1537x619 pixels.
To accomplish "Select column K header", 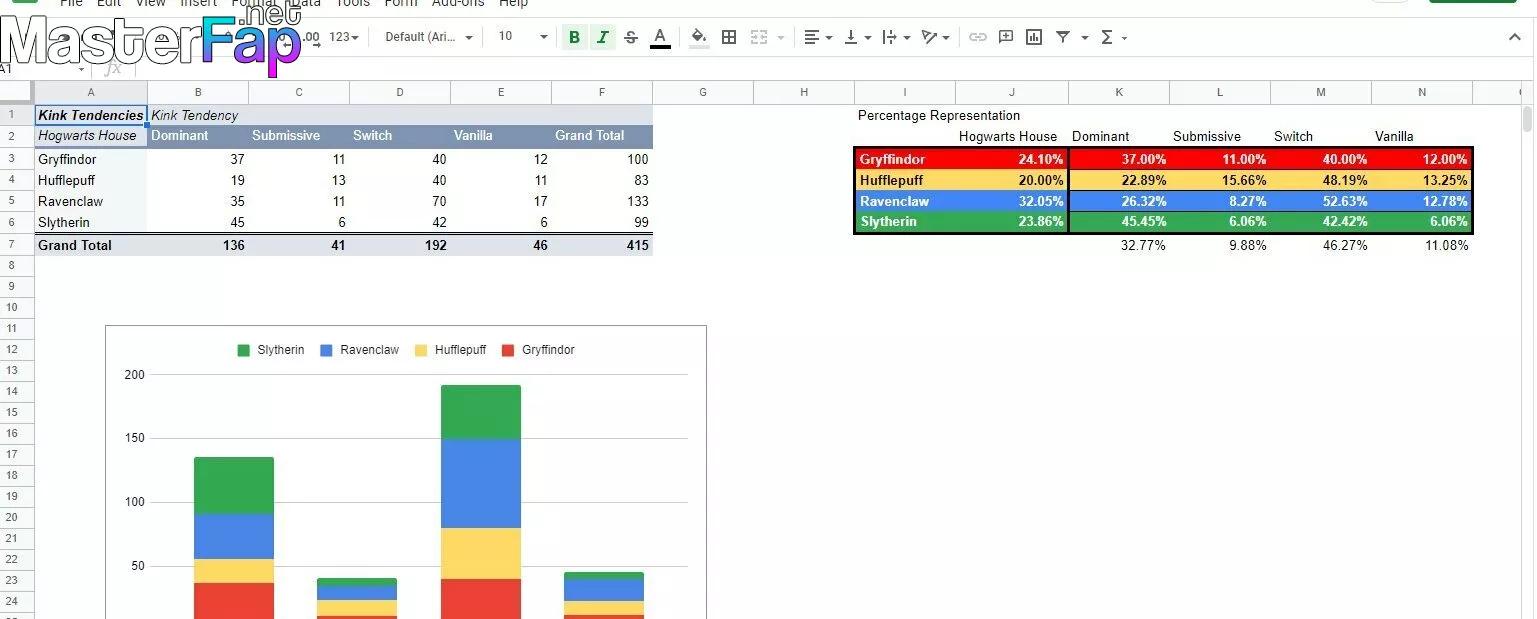I will (x=1119, y=92).
